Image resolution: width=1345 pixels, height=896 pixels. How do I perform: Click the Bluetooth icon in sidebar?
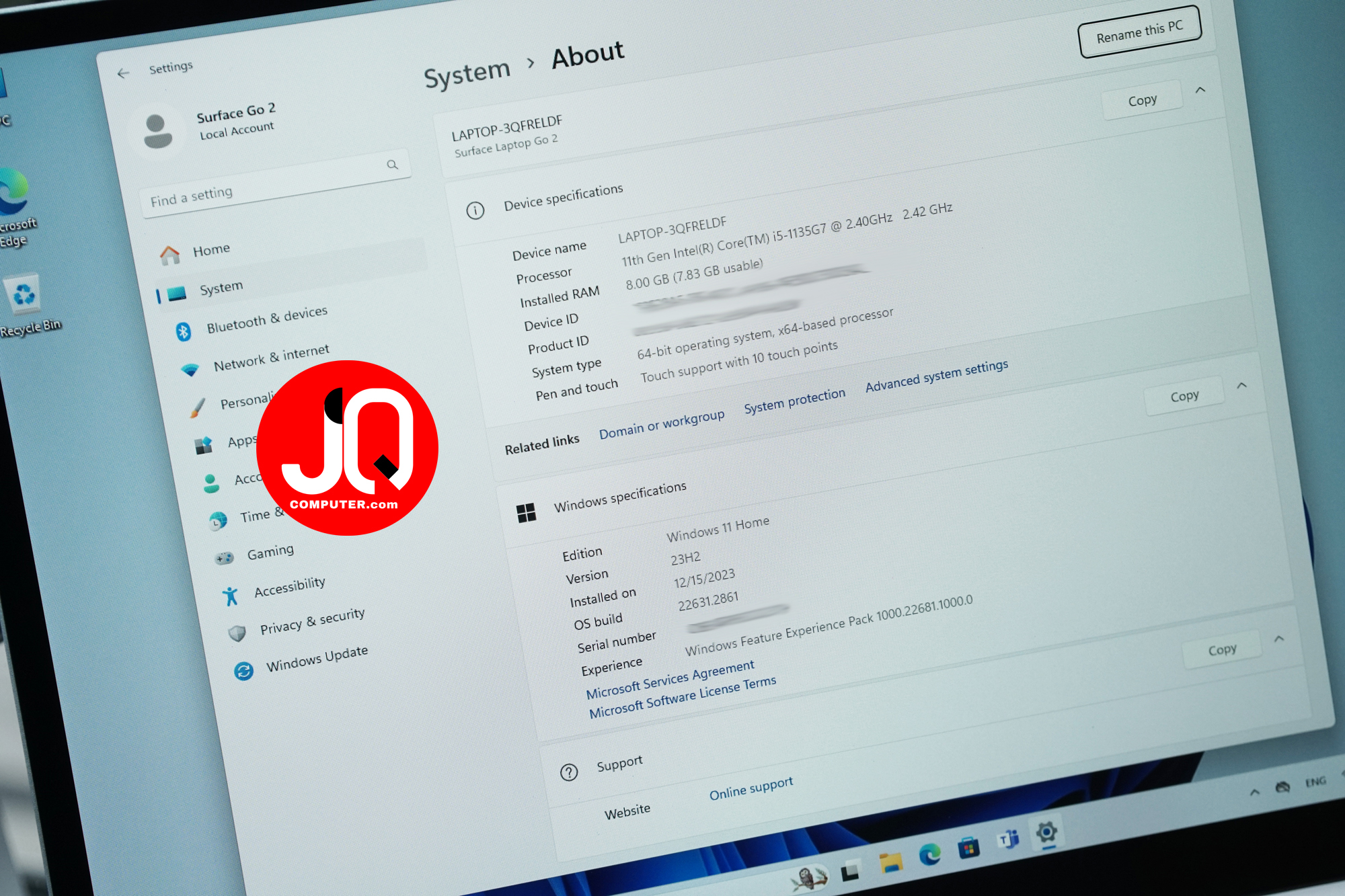[183, 331]
